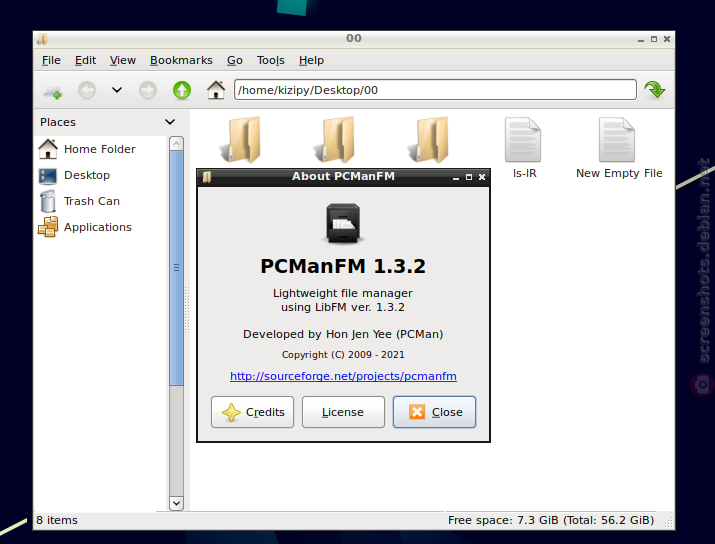Click the New Empty File name label
Image resolution: width=715 pixels, height=544 pixels.
click(x=619, y=173)
